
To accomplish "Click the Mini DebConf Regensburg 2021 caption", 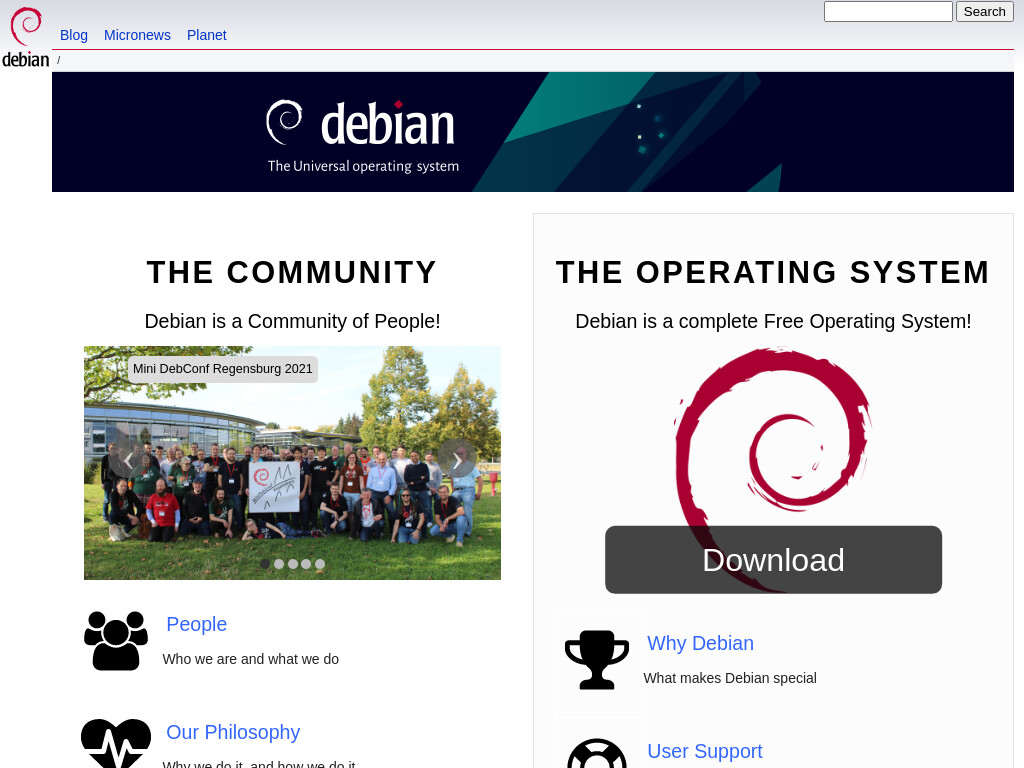I will coord(223,369).
